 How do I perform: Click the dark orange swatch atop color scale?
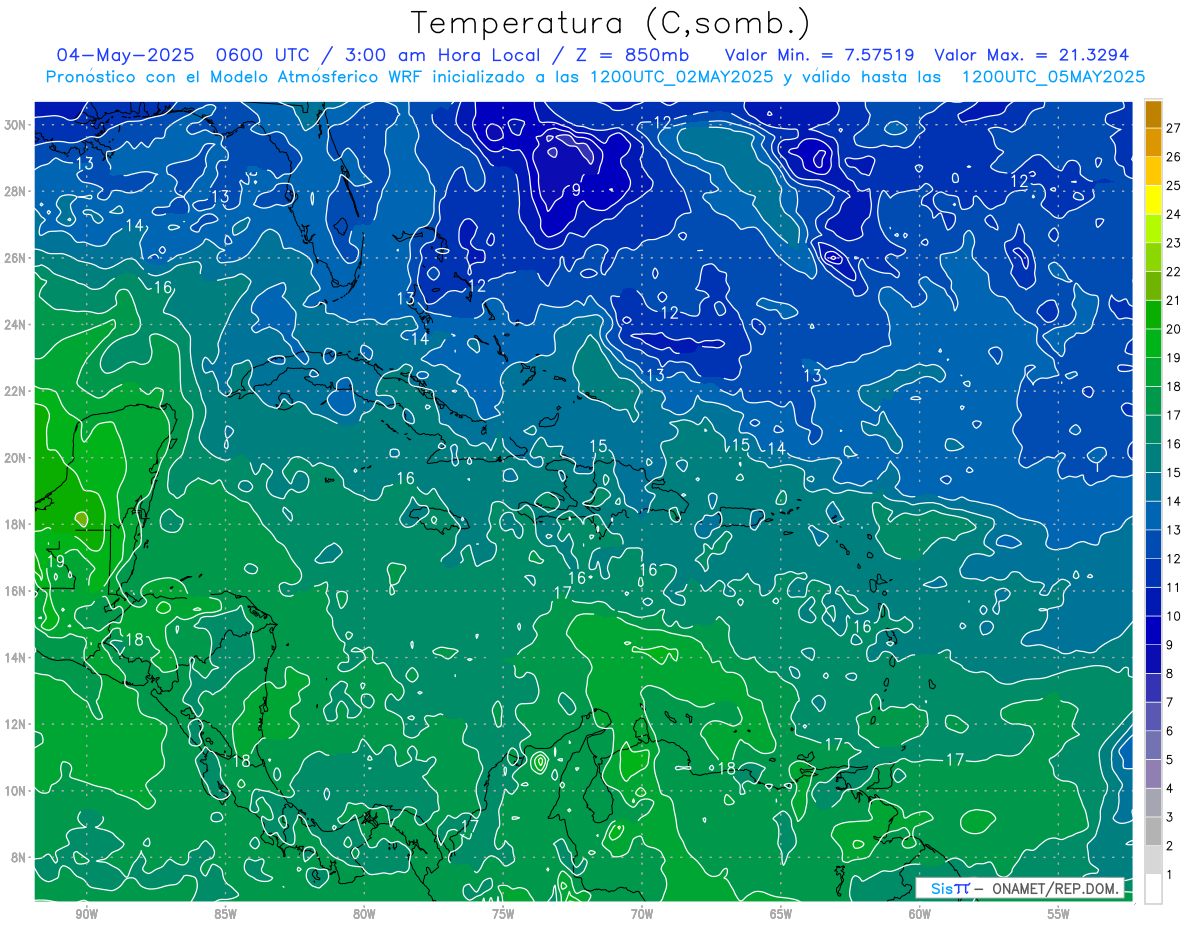[x=1153, y=114]
